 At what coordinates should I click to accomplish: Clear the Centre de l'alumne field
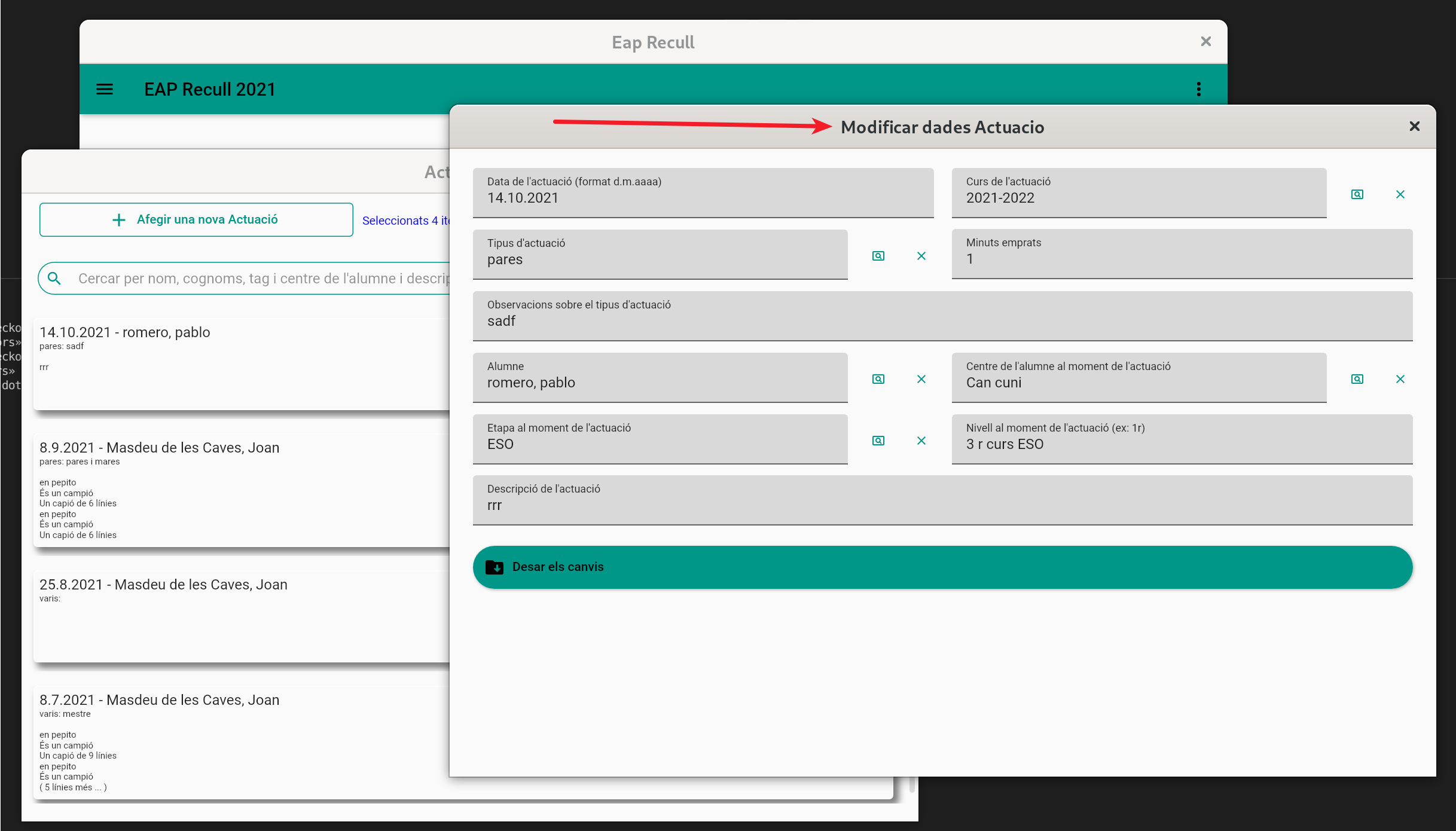click(1400, 379)
